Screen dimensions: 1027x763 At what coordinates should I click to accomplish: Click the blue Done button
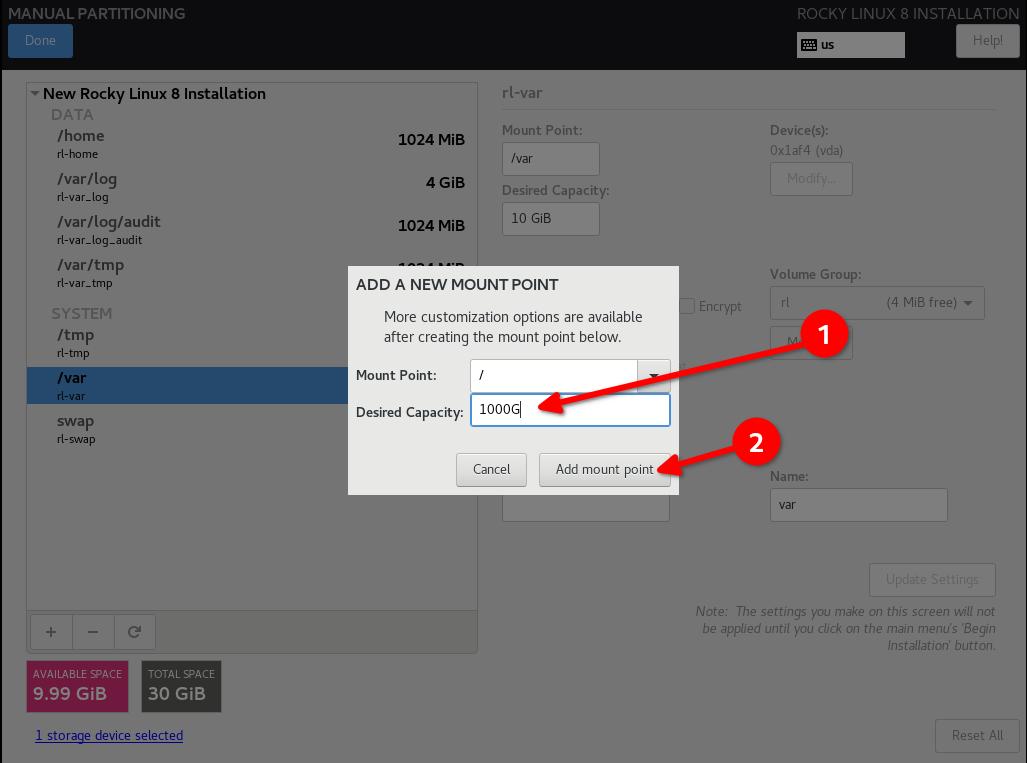tap(40, 41)
